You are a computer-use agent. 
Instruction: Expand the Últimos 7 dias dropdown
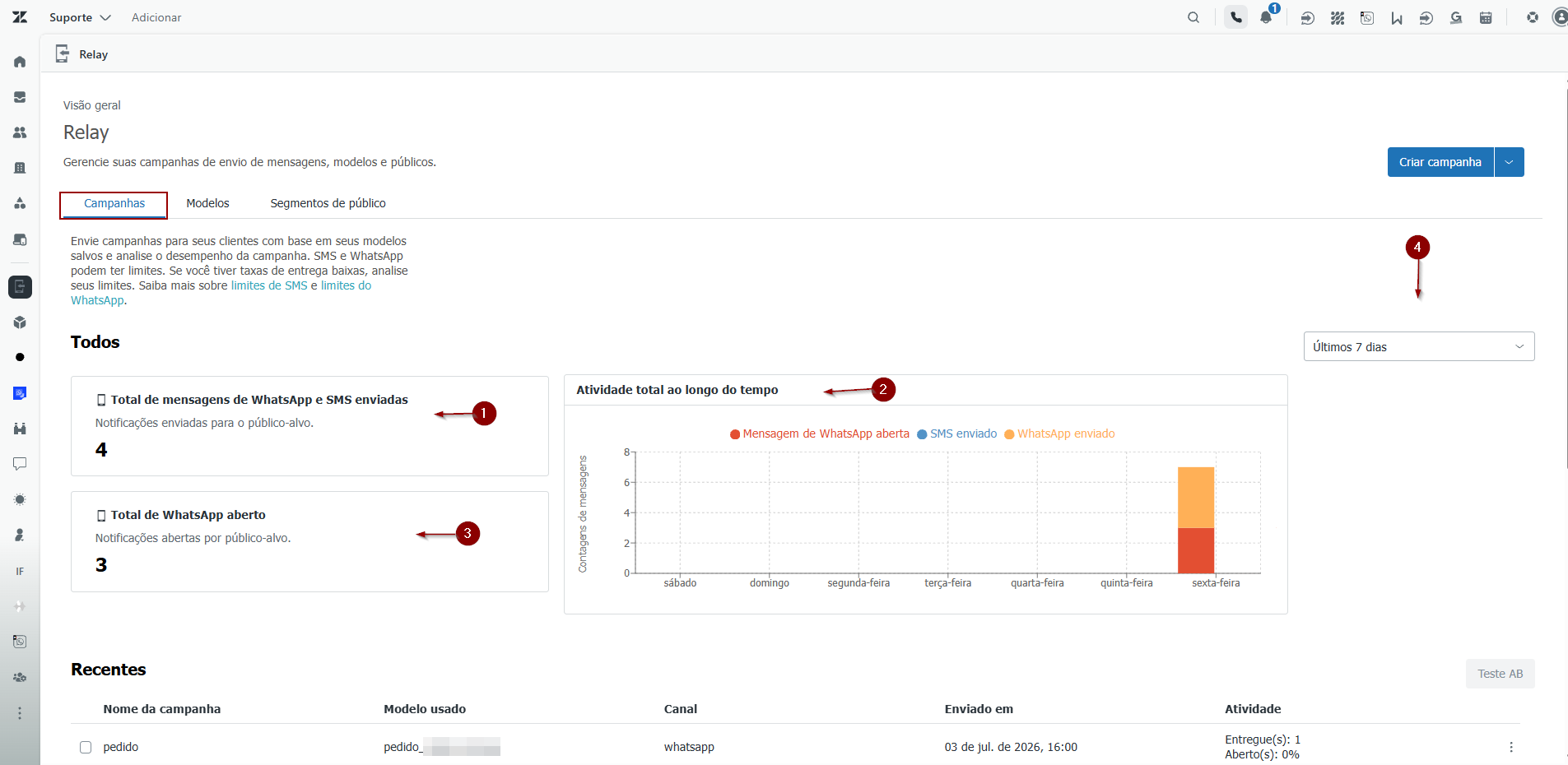point(1419,346)
